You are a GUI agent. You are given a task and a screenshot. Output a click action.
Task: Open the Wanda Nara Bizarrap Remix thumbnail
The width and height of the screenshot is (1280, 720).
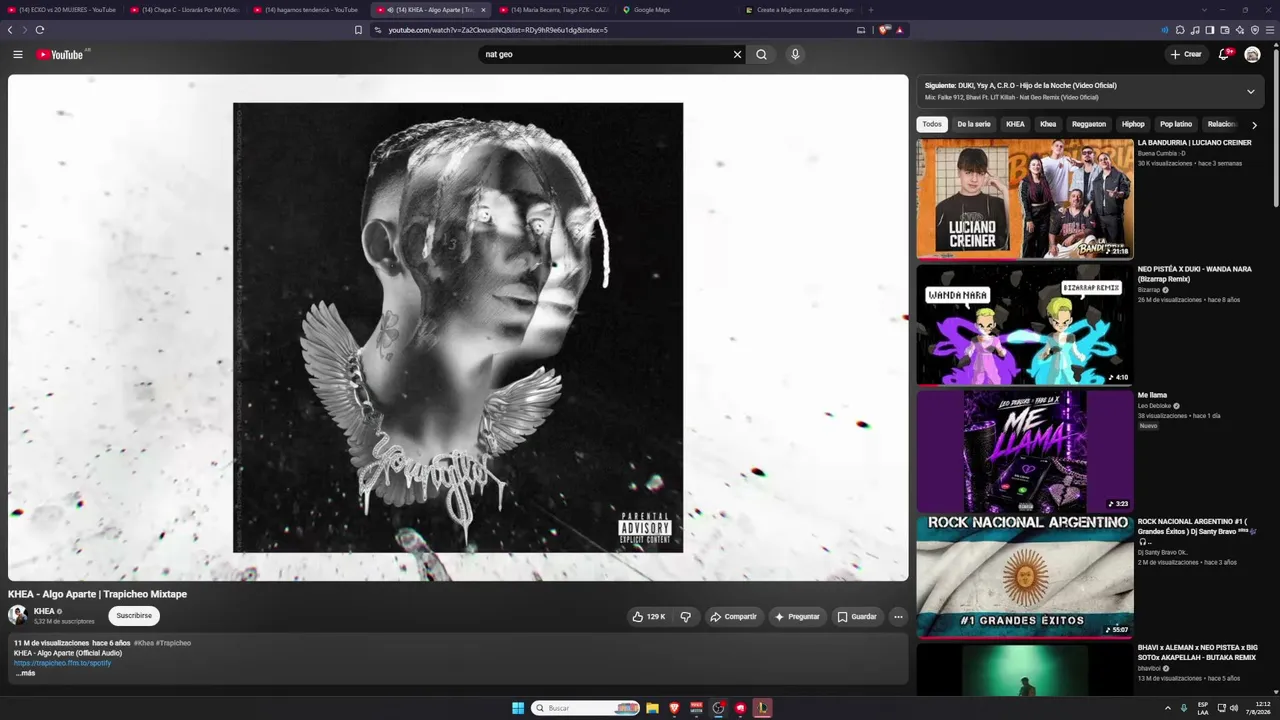[x=1025, y=324]
